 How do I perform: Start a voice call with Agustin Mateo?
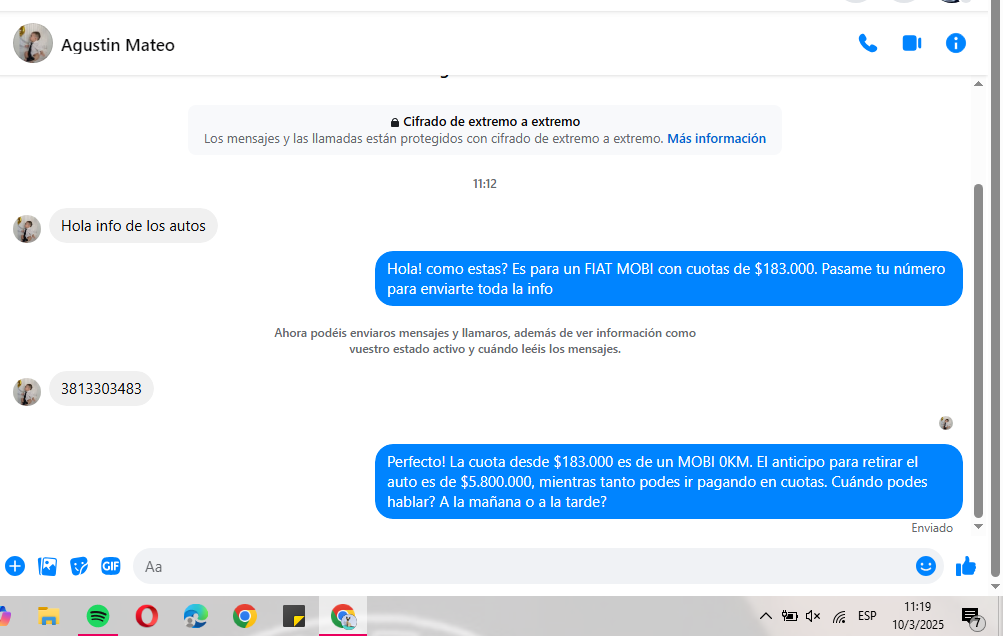pyautogui.click(x=867, y=43)
